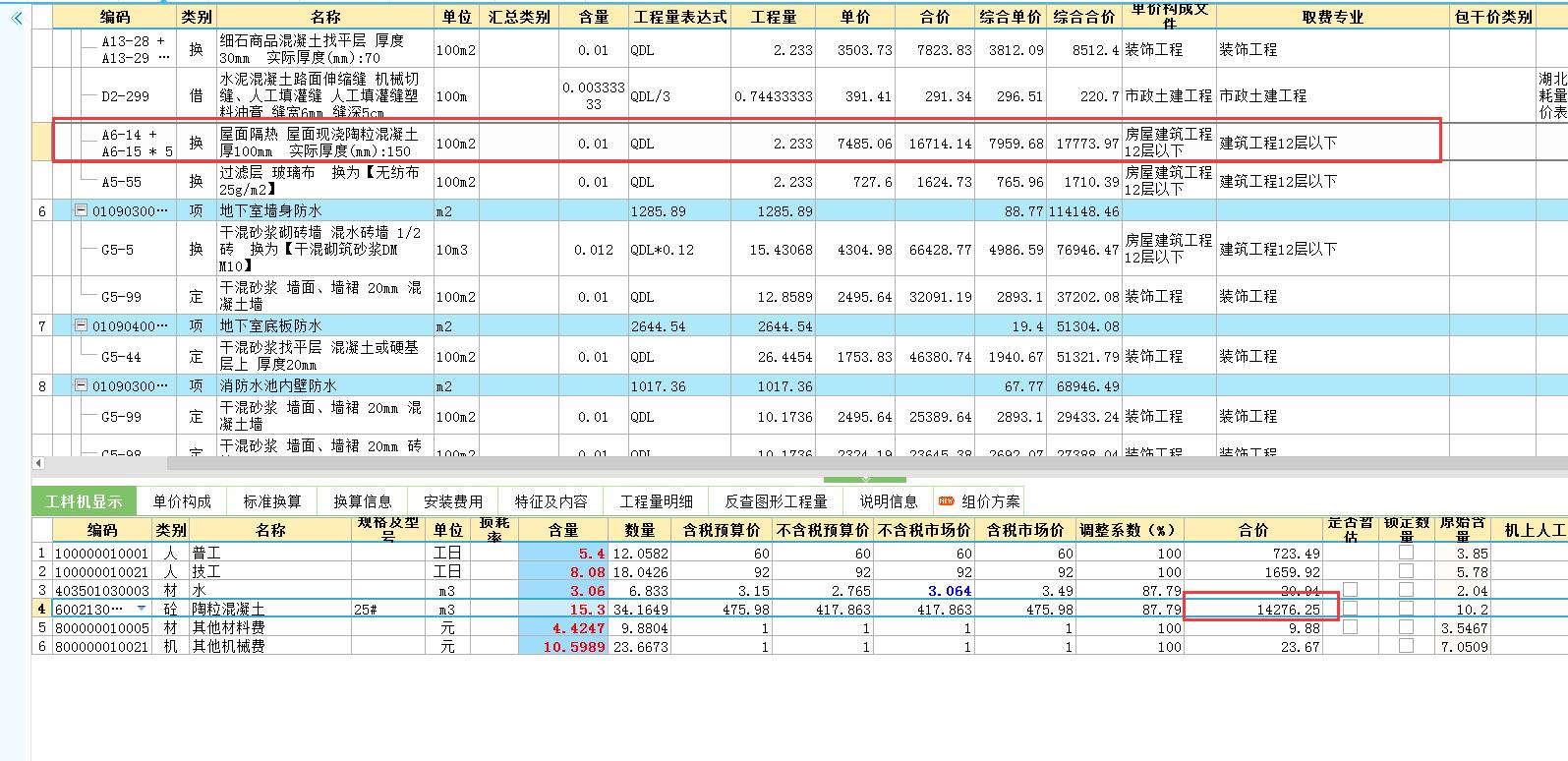Click the 合价 cell 14276.25

1253,609
